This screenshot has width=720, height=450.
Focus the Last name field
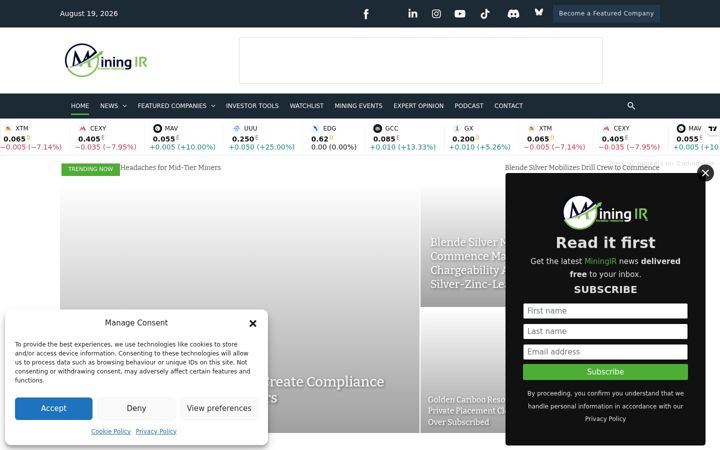tap(605, 331)
